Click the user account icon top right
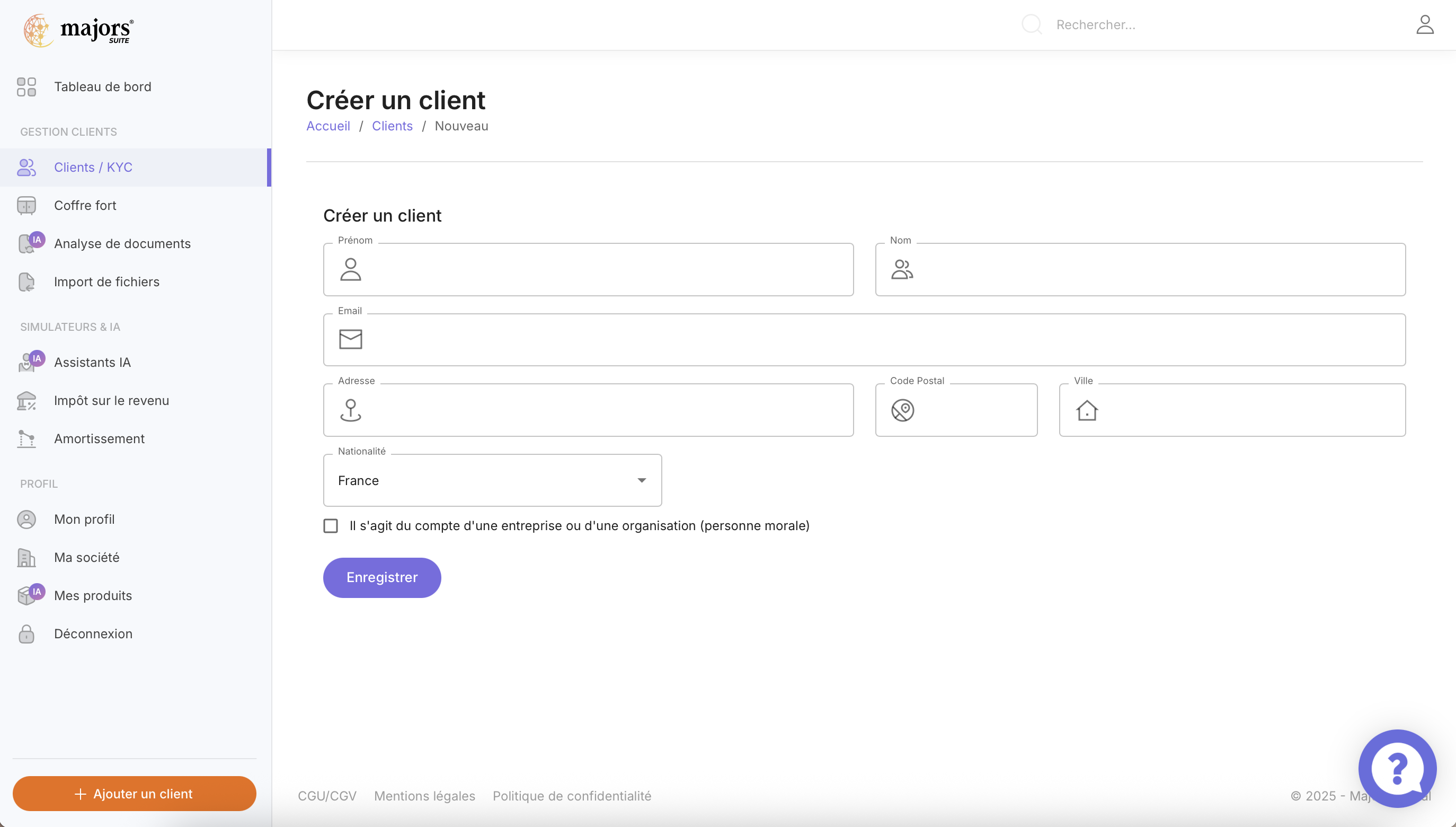 pos(1424,25)
